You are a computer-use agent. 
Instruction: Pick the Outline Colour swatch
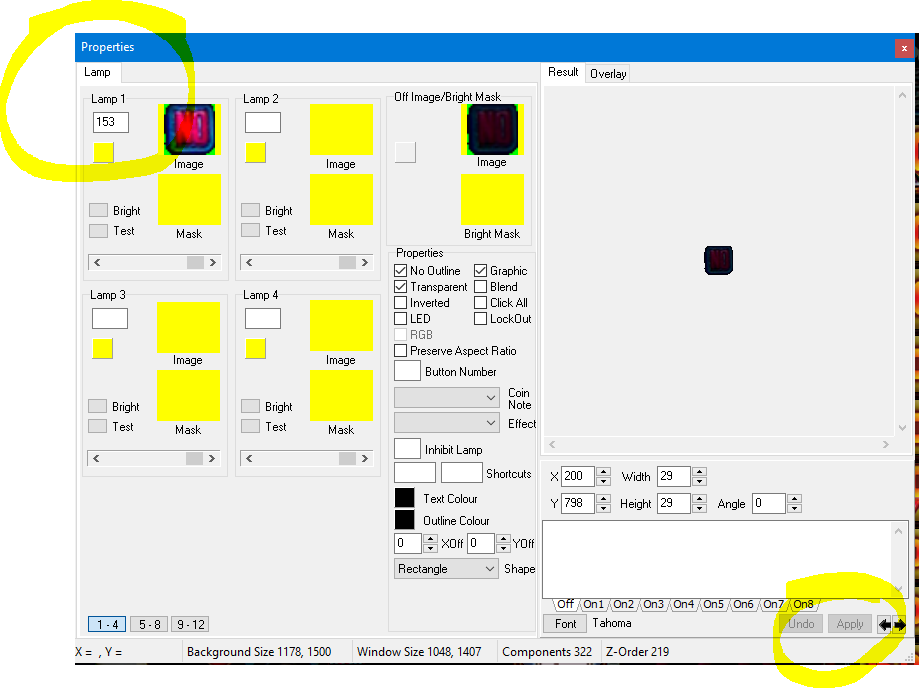tap(404, 520)
